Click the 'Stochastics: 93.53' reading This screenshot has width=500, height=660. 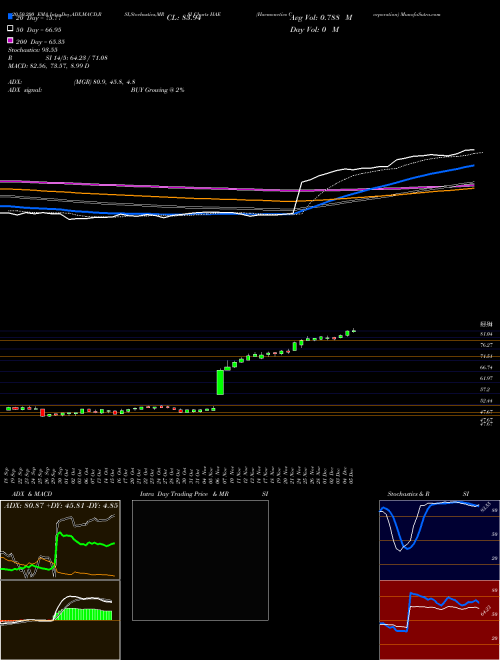click(32, 50)
